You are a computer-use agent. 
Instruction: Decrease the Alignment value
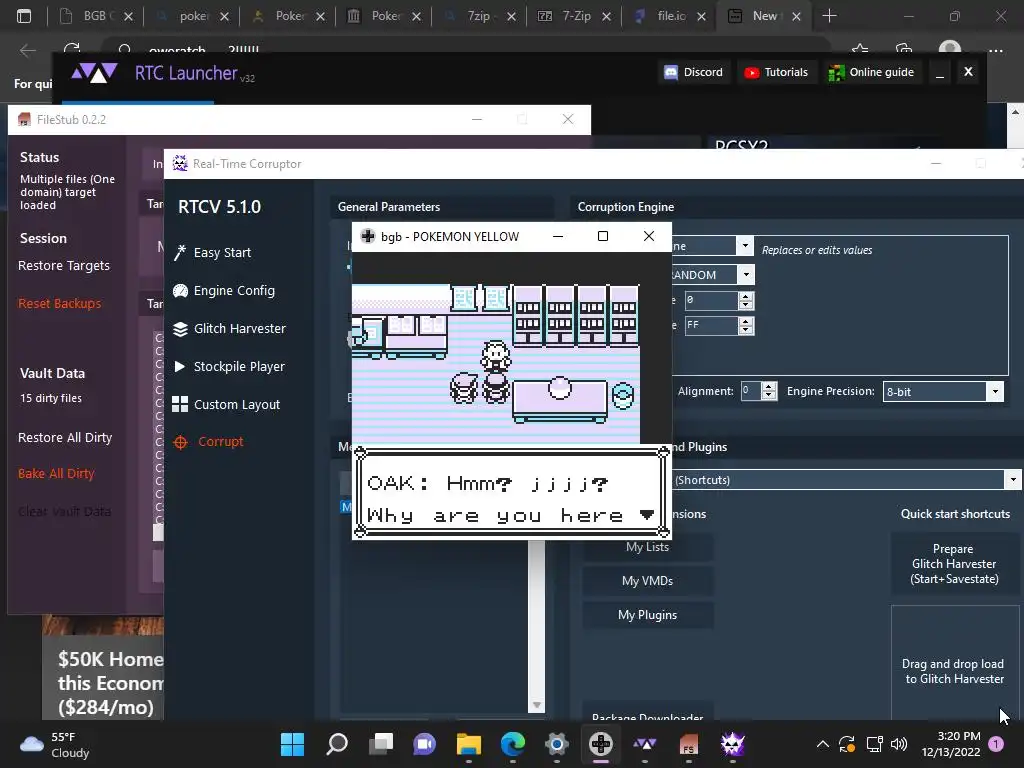pos(769,396)
